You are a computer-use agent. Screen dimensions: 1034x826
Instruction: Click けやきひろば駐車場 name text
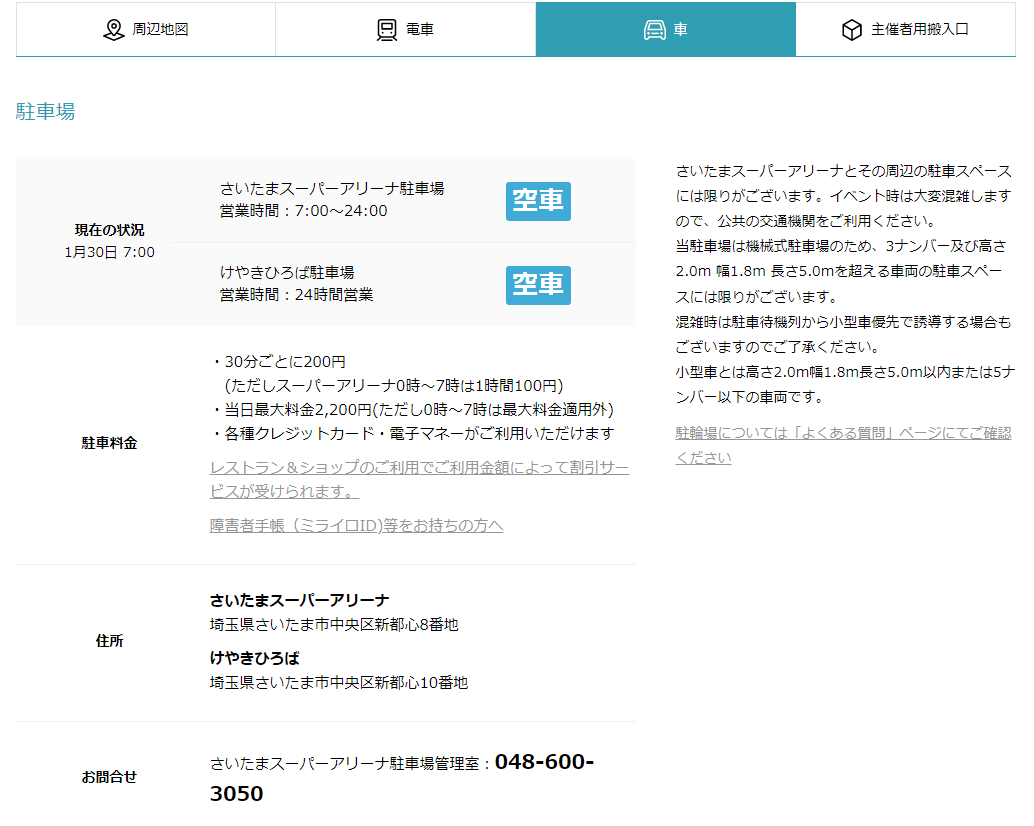click(x=287, y=272)
